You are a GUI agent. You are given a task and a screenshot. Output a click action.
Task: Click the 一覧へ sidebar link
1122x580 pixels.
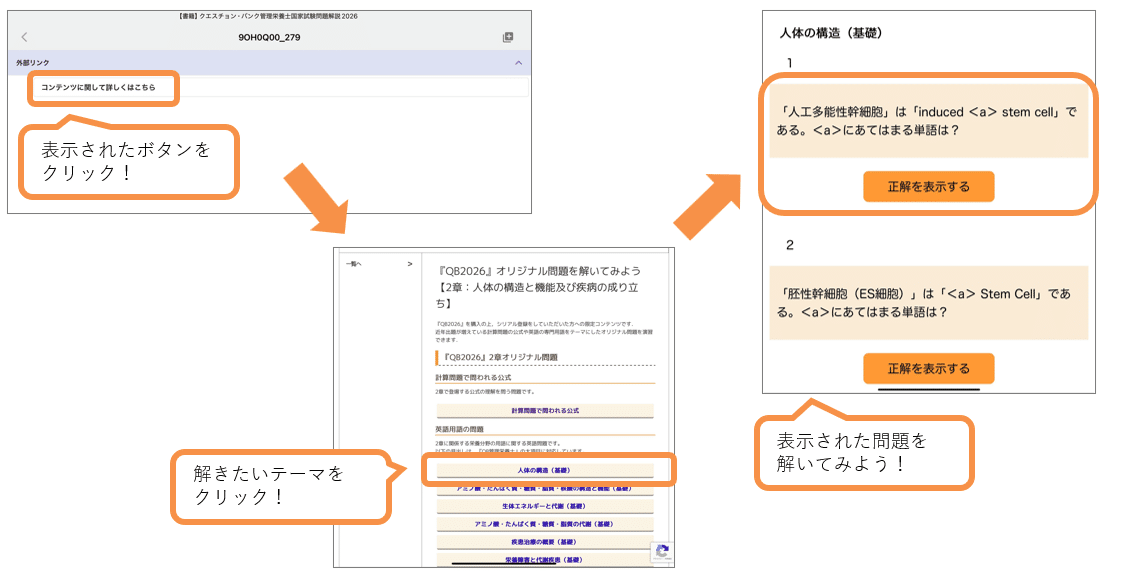click(x=353, y=264)
